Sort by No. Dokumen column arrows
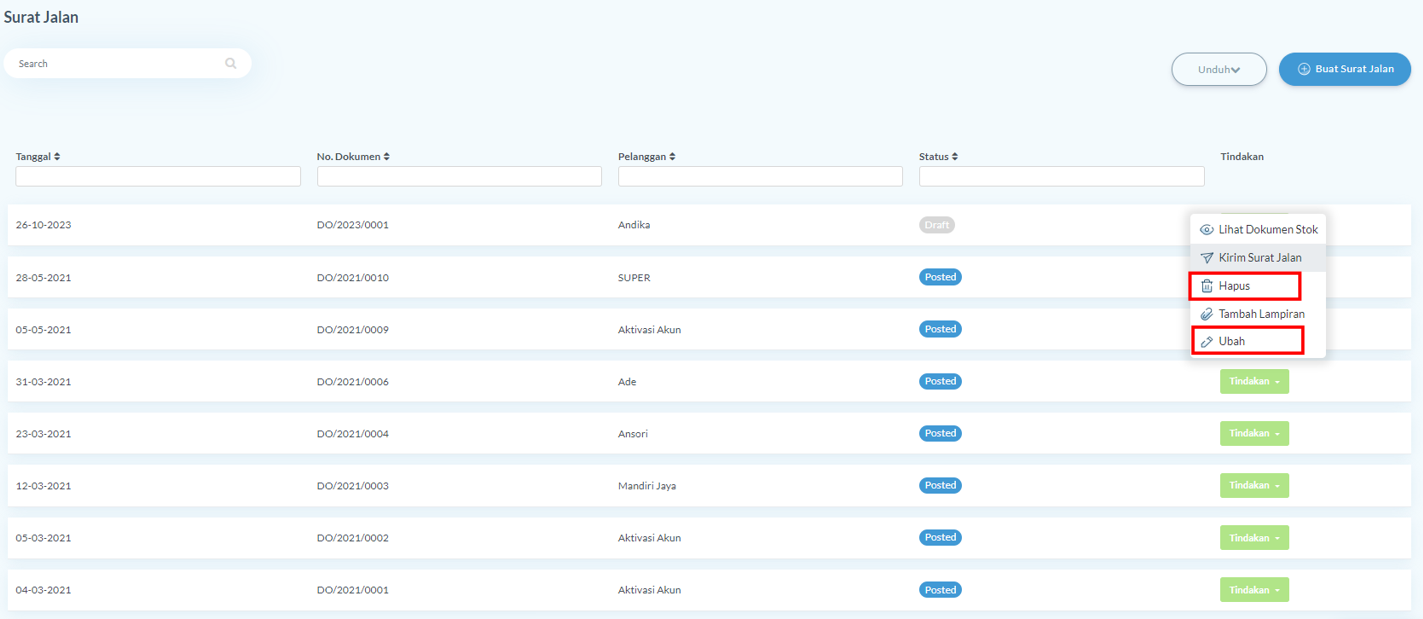Image resolution: width=1423 pixels, height=619 pixels. point(387,156)
